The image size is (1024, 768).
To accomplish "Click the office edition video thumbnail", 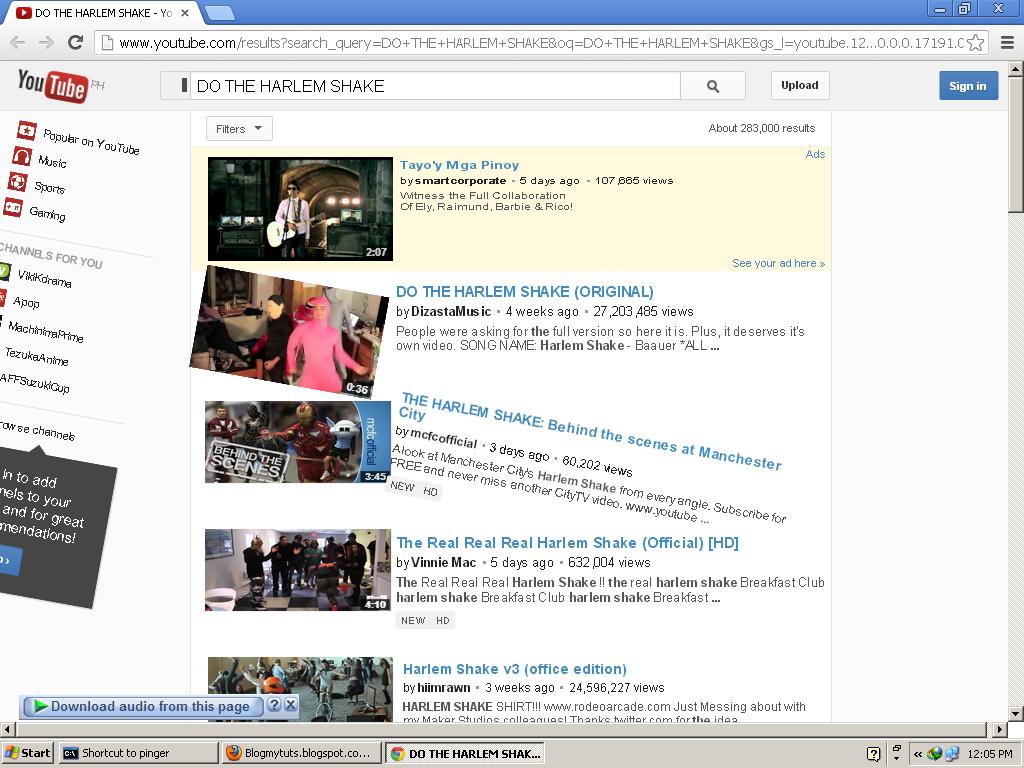I will click(300, 689).
